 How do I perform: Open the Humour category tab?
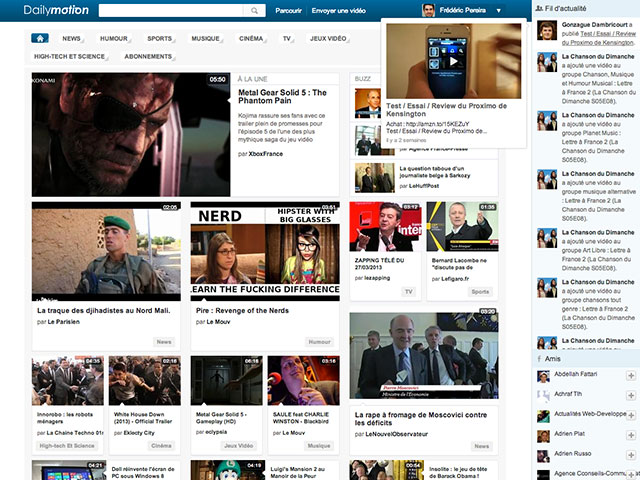[x=114, y=38]
